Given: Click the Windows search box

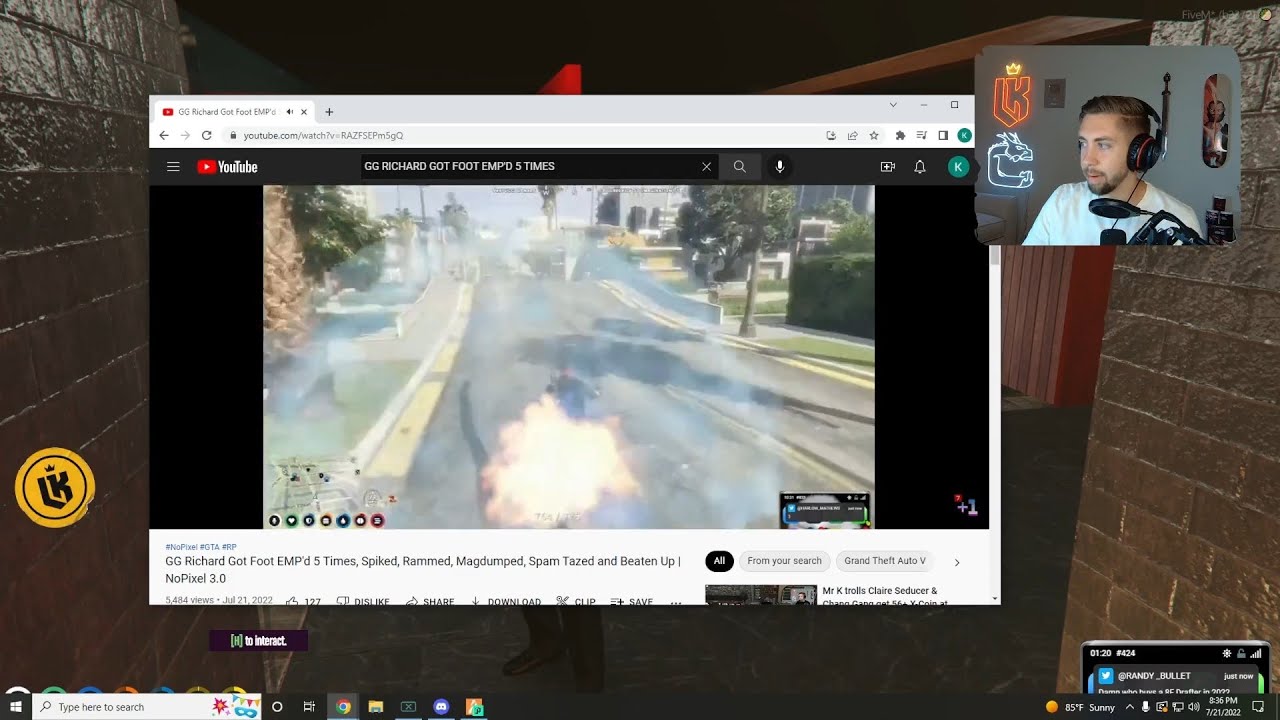Looking at the screenshot, I should coord(147,707).
